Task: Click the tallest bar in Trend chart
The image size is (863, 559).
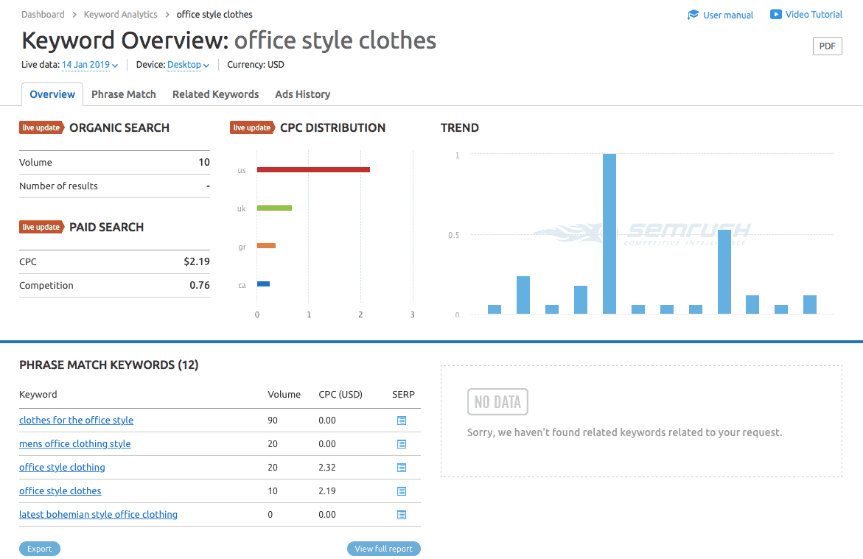Action: point(609,234)
